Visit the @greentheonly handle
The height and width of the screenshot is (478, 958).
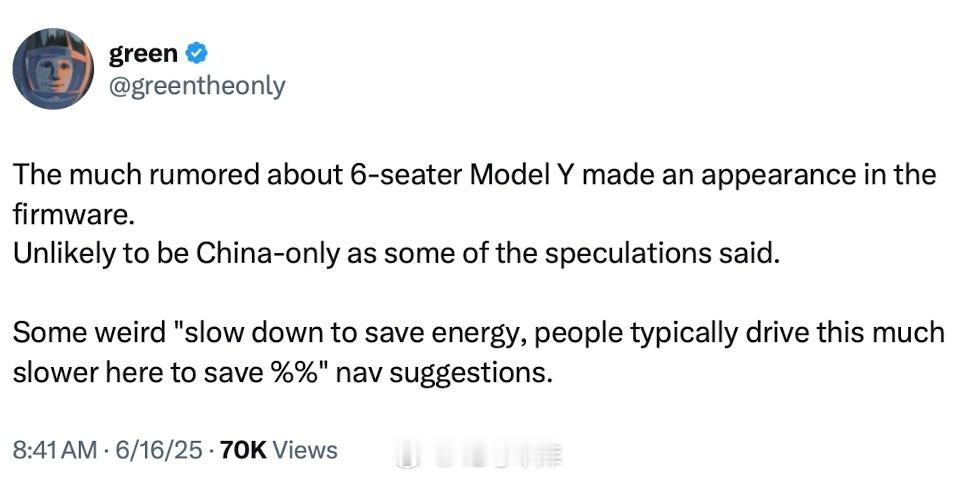[196, 86]
